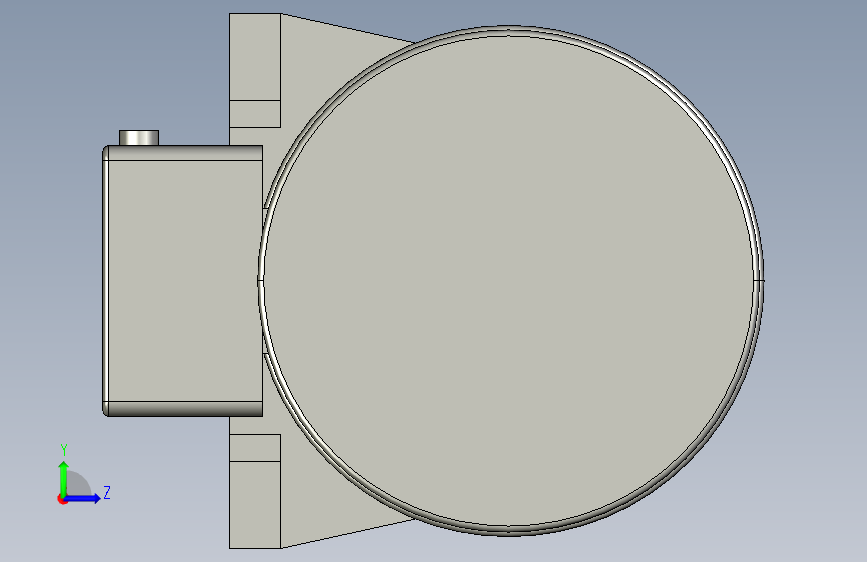Click the red origin dot of the axis triad

61,499
